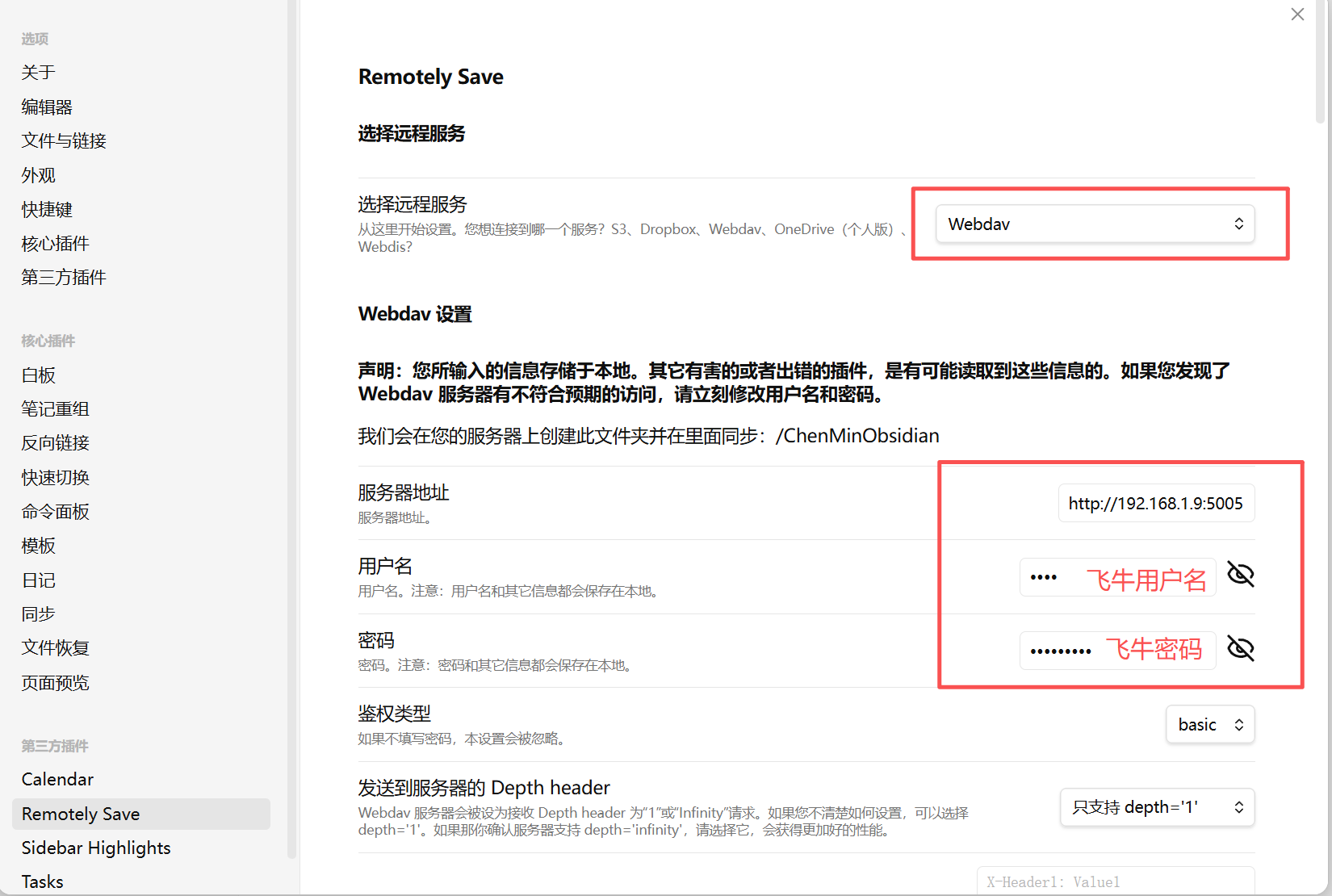Click the Webdav 设置 section heading
Viewport: 1332px width, 896px height.
click(x=415, y=314)
